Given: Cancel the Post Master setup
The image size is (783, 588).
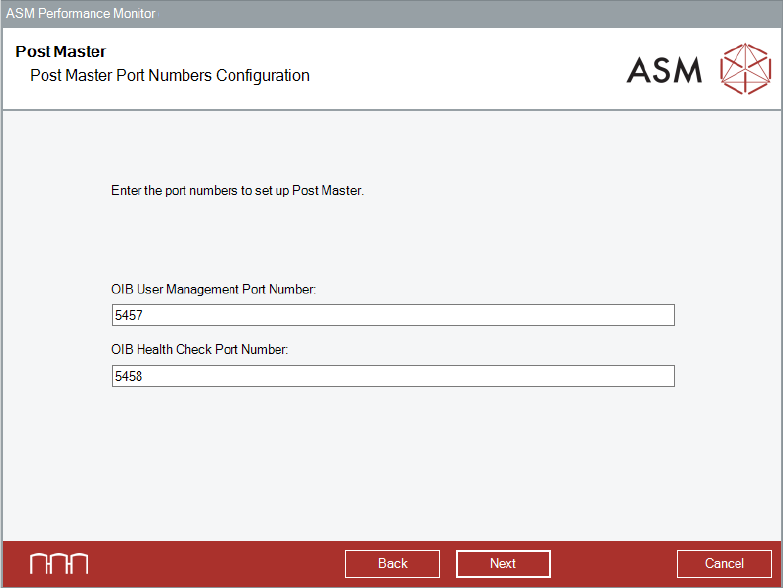Looking at the screenshot, I should tap(724, 564).
